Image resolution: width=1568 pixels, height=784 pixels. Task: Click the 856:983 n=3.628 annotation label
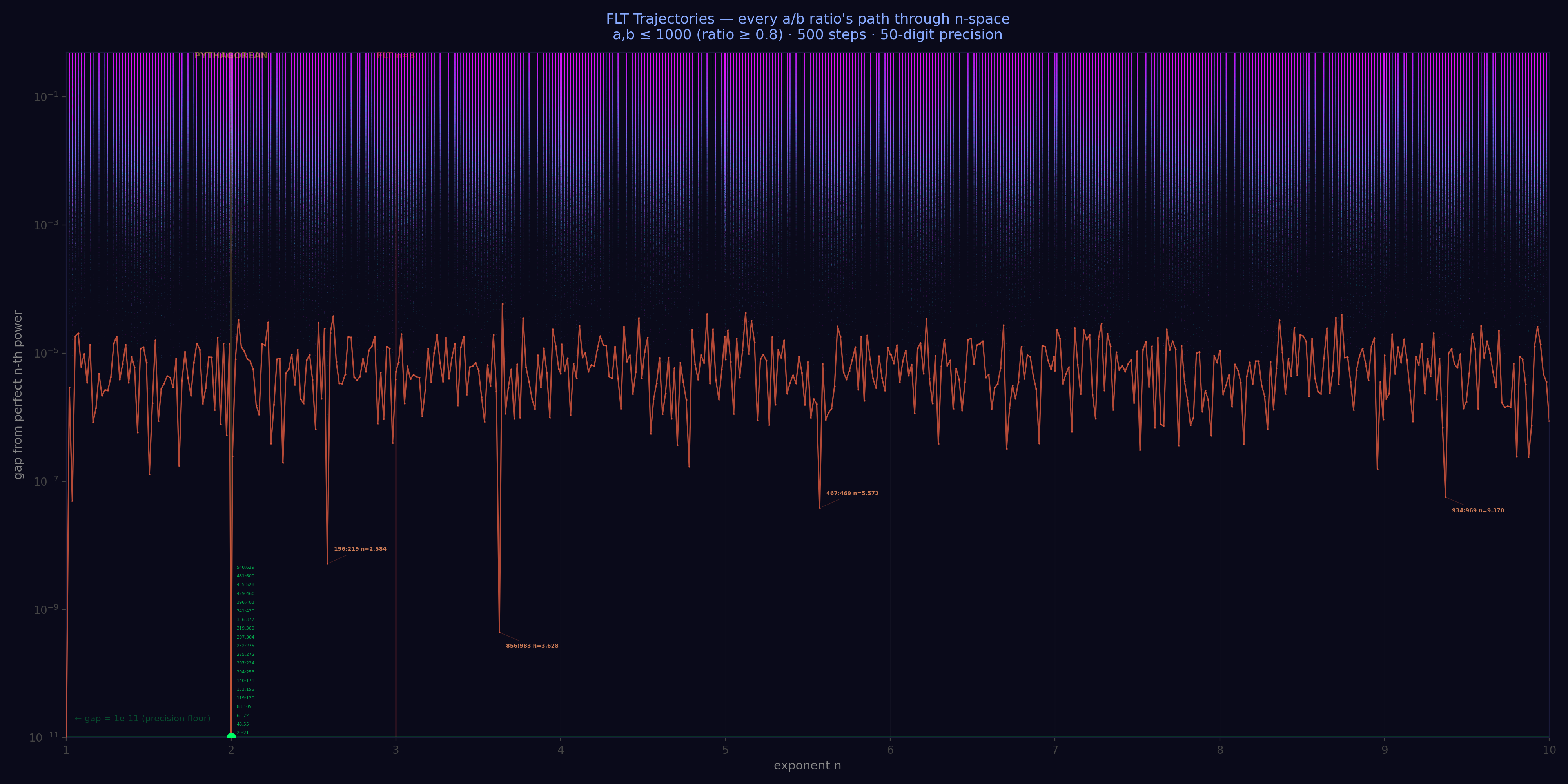(x=532, y=646)
